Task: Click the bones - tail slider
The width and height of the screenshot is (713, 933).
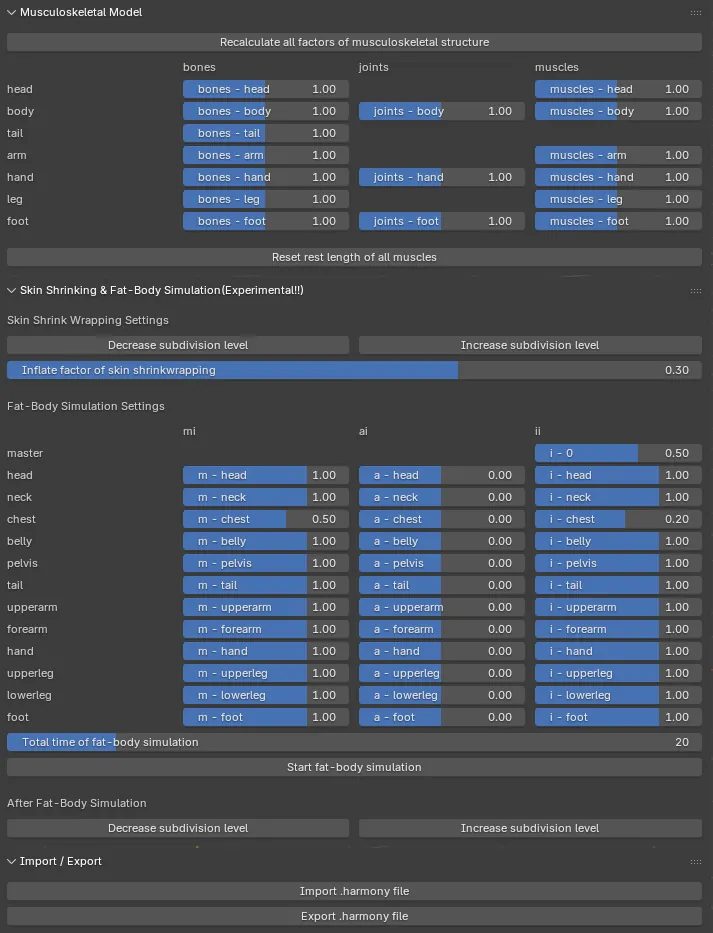Action: coord(265,133)
